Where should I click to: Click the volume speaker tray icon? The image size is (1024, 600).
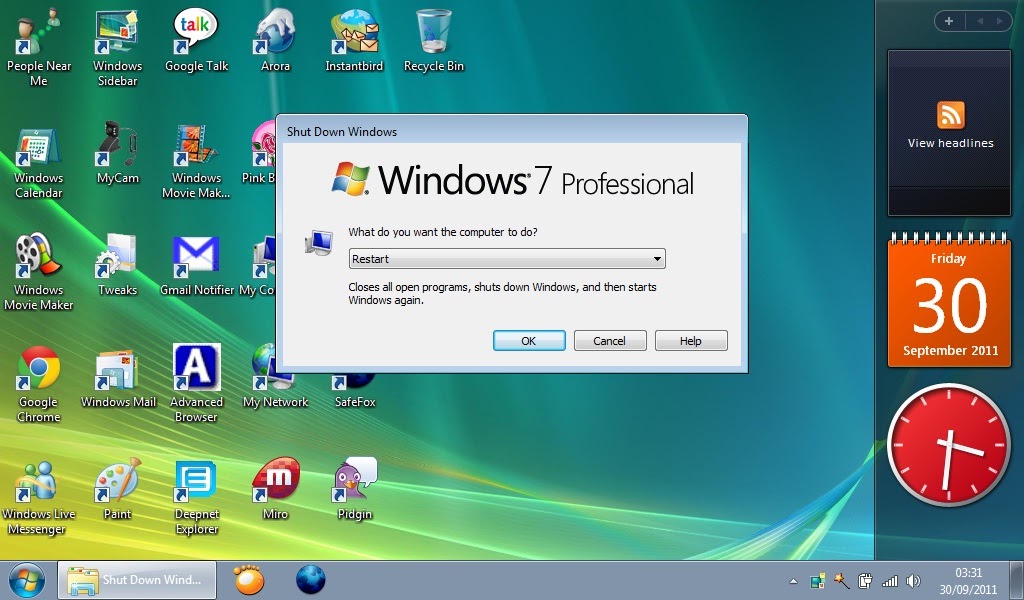click(x=914, y=580)
